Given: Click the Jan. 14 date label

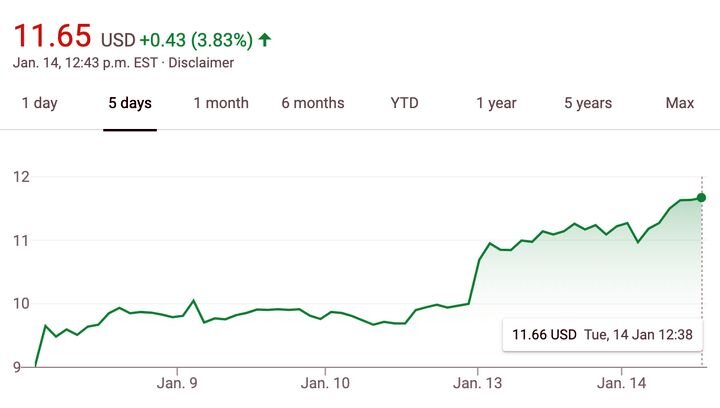Looking at the screenshot, I should point(622,383).
